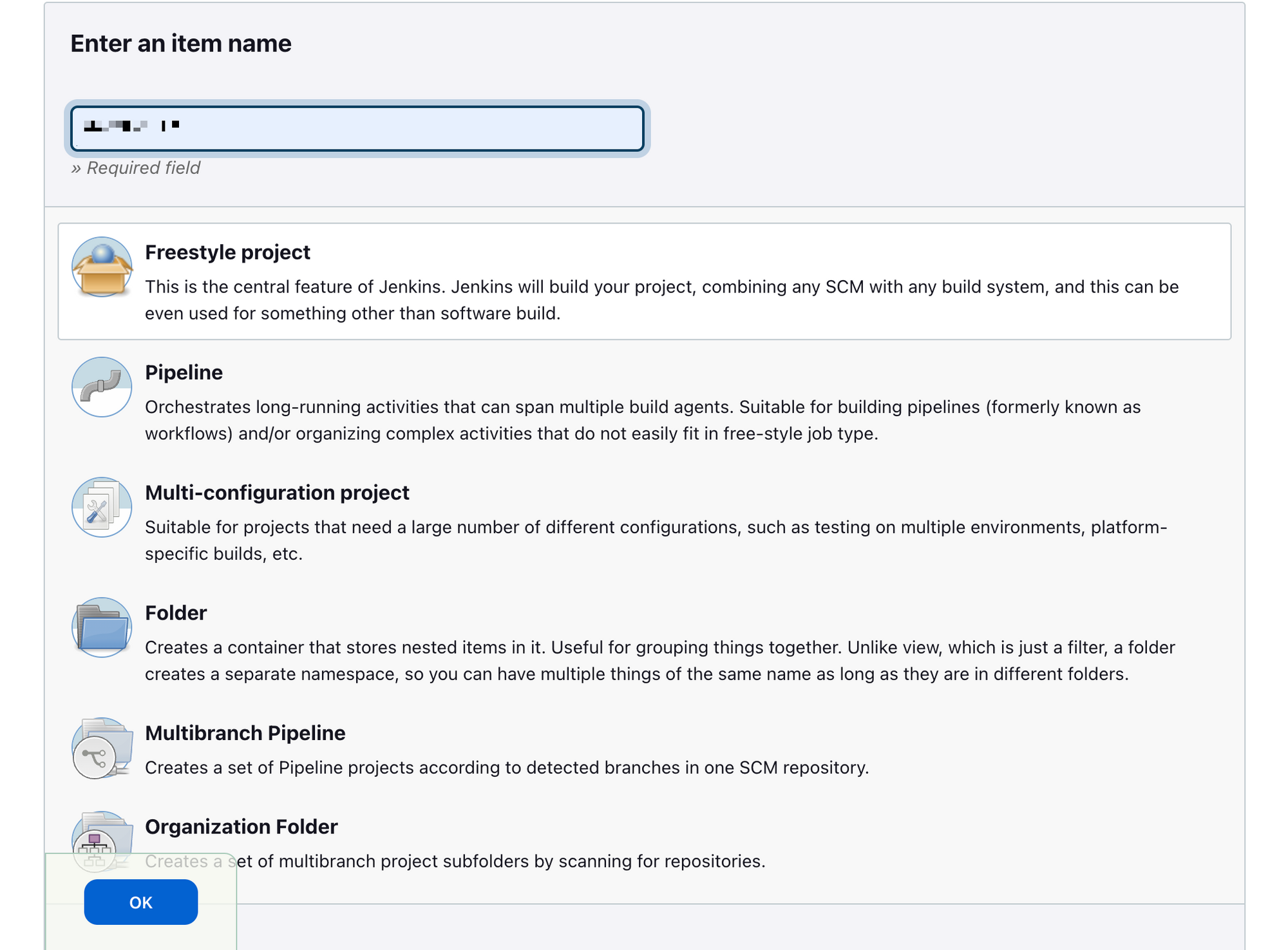Pick the Organization Folder title

[x=241, y=827]
